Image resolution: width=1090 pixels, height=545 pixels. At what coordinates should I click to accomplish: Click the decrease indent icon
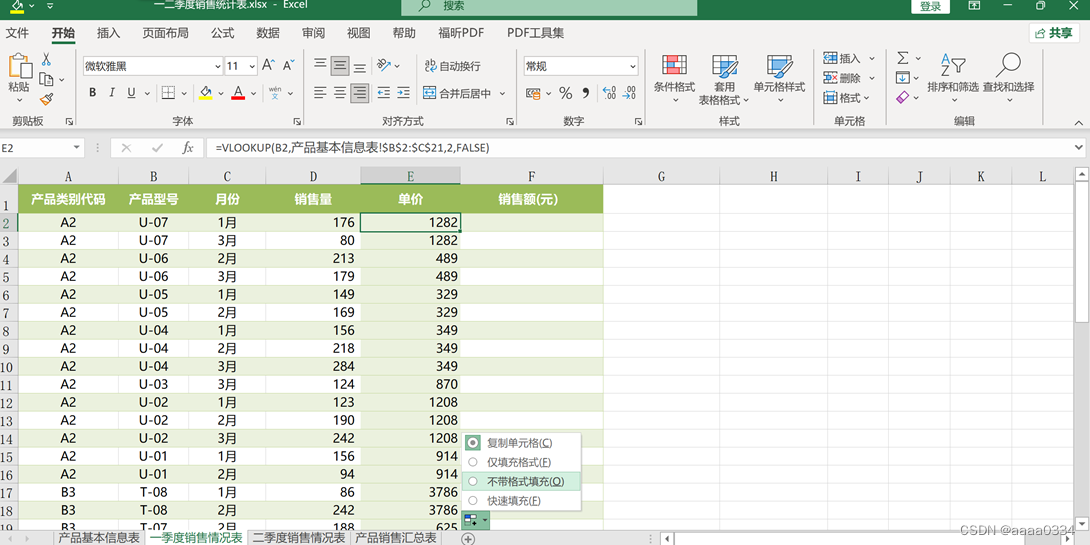click(x=383, y=92)
